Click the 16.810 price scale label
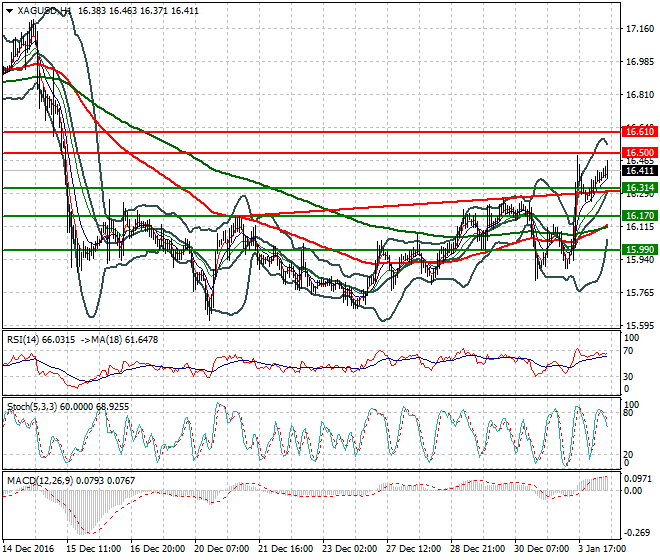660x560 pixels. [640, 94]
